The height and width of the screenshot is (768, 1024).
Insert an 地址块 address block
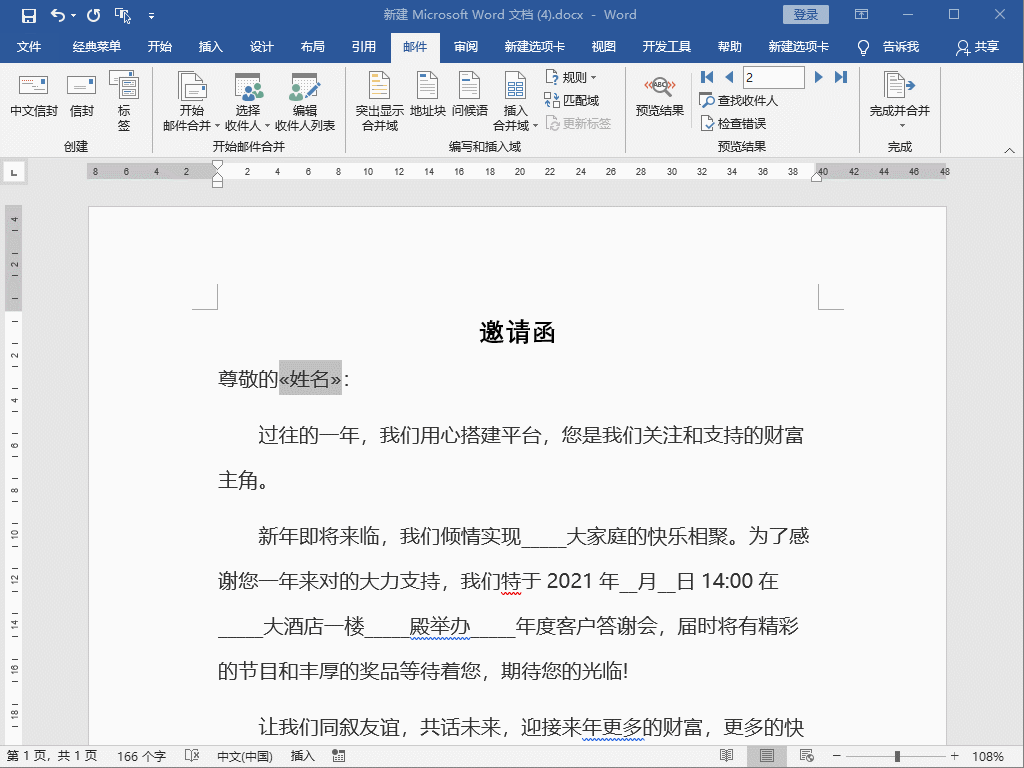pyautogui.click(x=428, y=95)
